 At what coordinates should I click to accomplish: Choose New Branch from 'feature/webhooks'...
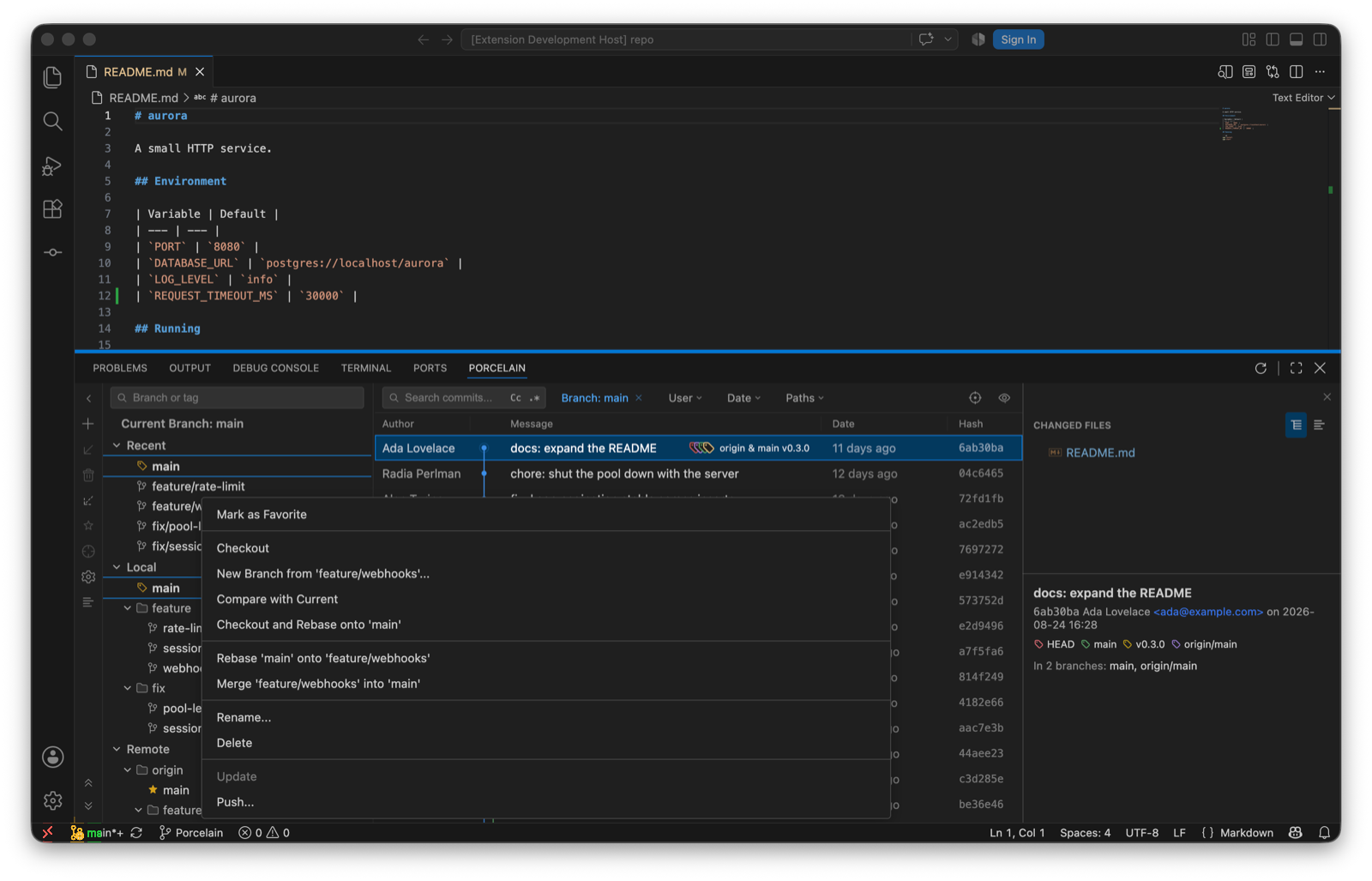tap(546, 574)
